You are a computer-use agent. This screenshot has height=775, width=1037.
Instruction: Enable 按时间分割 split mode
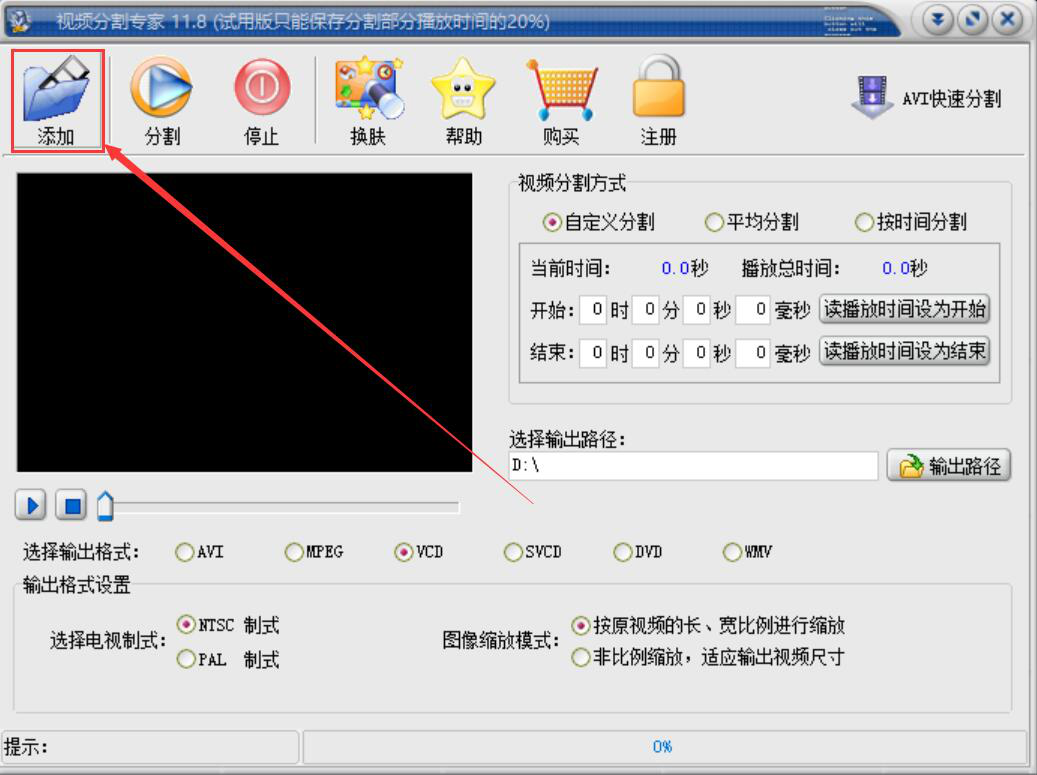point(864,223)
